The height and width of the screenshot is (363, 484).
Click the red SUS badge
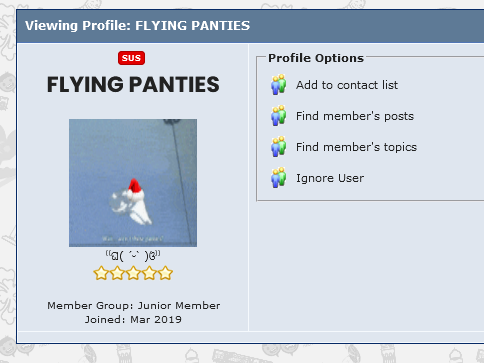pos(131,58)
